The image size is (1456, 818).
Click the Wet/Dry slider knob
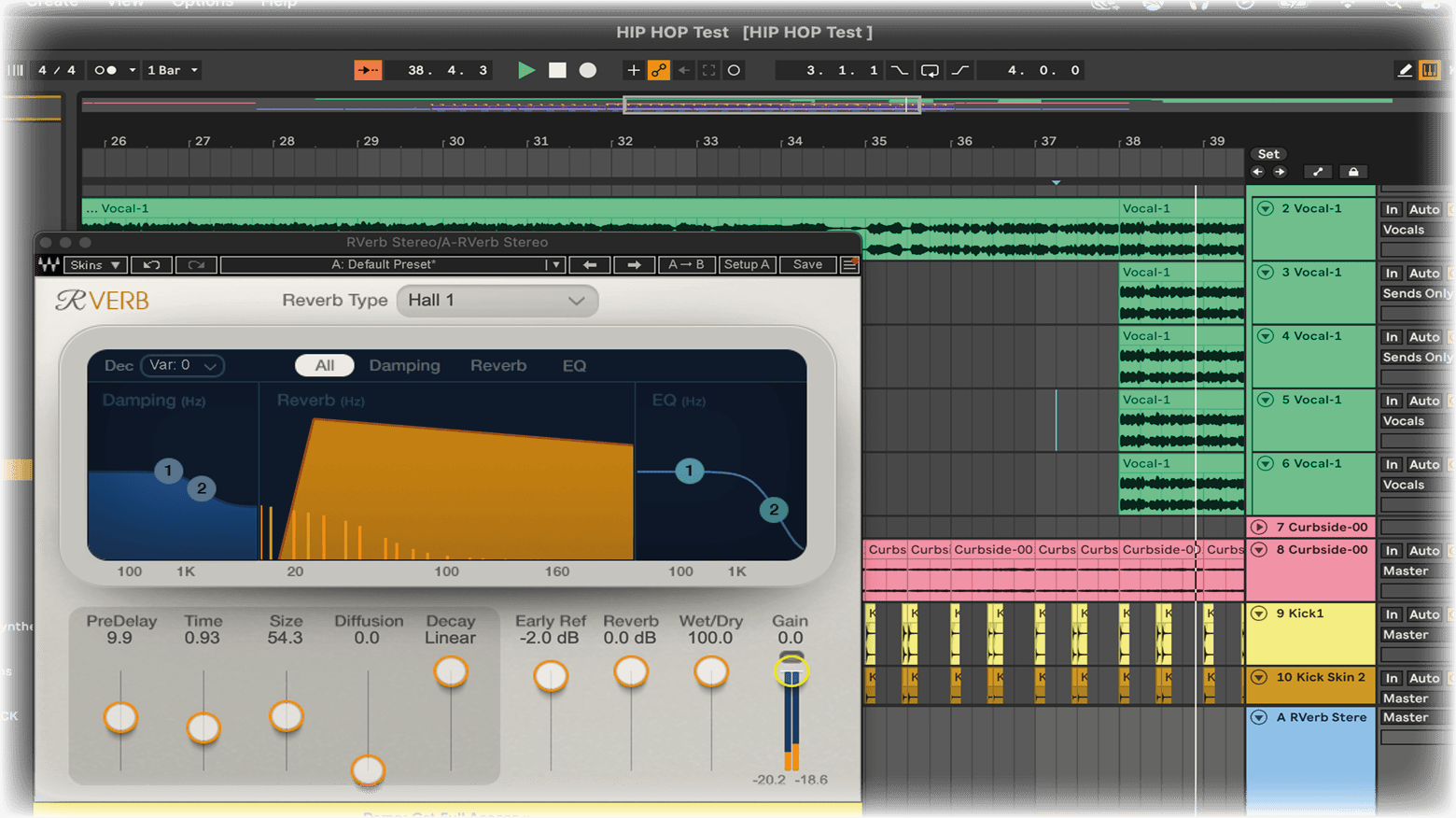tap(711, 671)
